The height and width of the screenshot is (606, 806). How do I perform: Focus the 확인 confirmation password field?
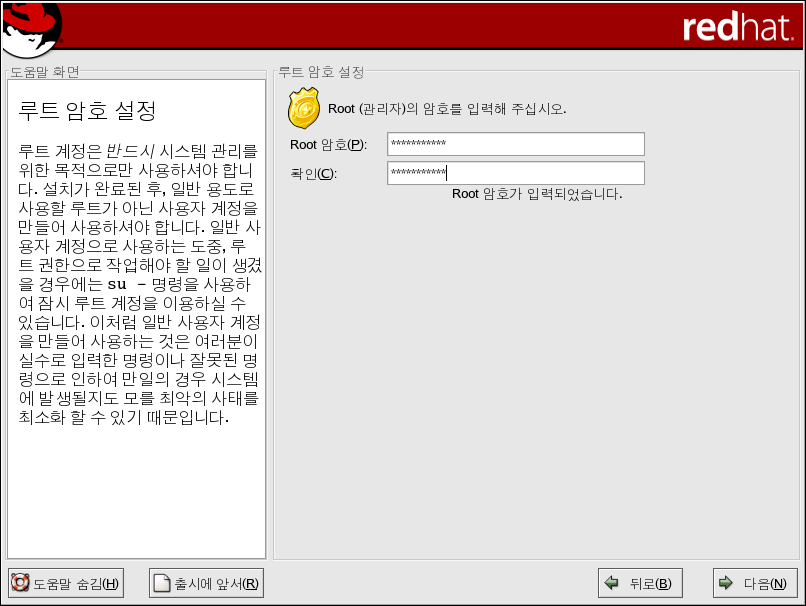pos(515,173)
